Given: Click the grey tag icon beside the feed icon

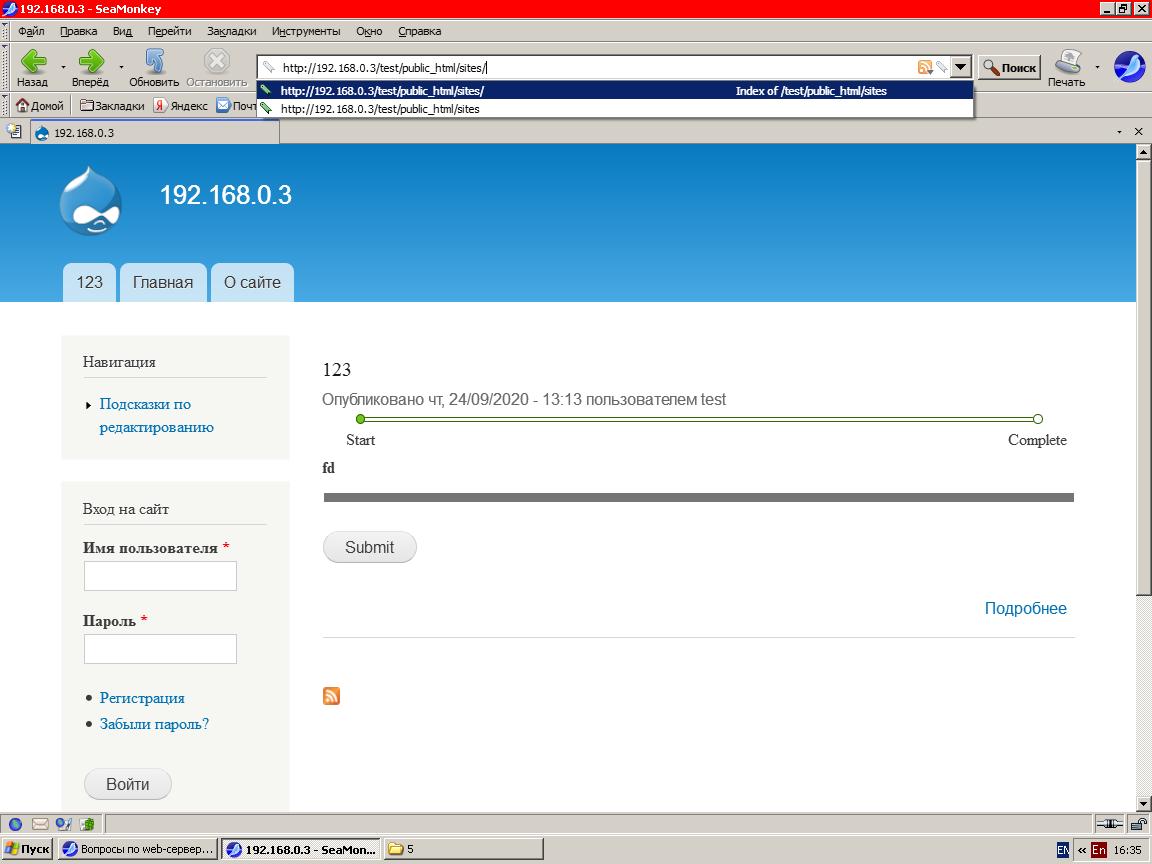Looking at the screenshot, I should 941,68.
